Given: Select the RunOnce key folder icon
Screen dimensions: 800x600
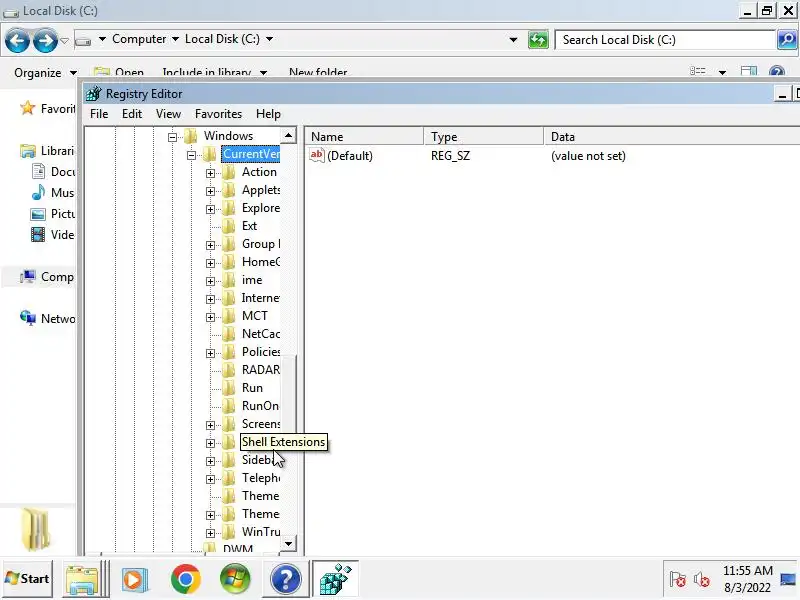Looking at the screenshot, I should (229, 406).
